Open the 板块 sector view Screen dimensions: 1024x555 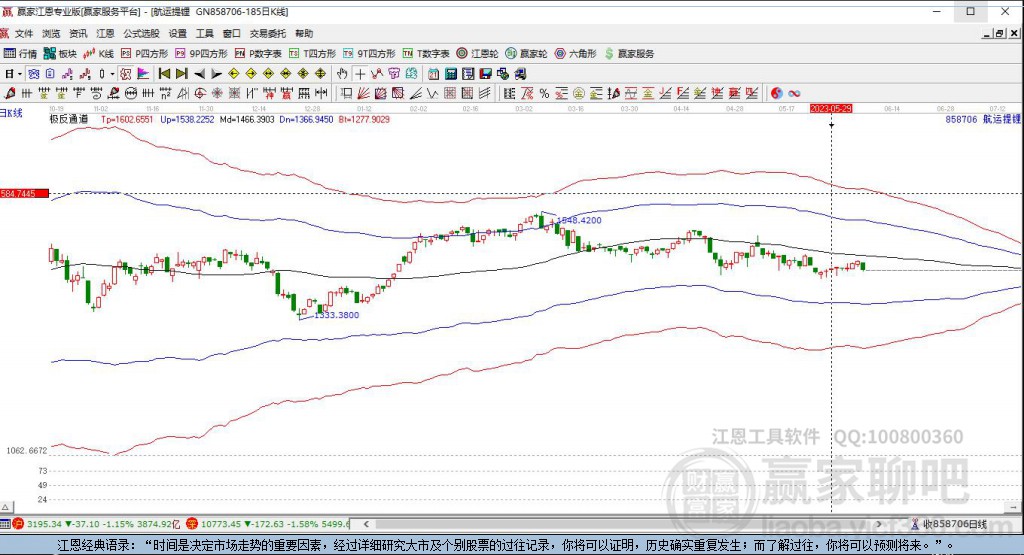tap(60, 54)
